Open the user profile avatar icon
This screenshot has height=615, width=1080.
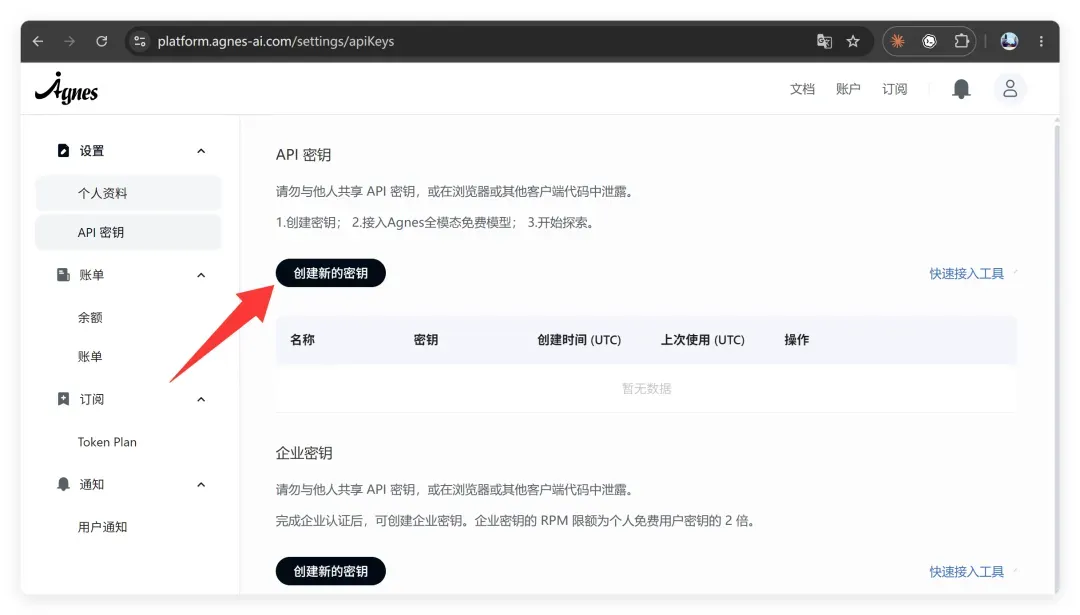1010,89
